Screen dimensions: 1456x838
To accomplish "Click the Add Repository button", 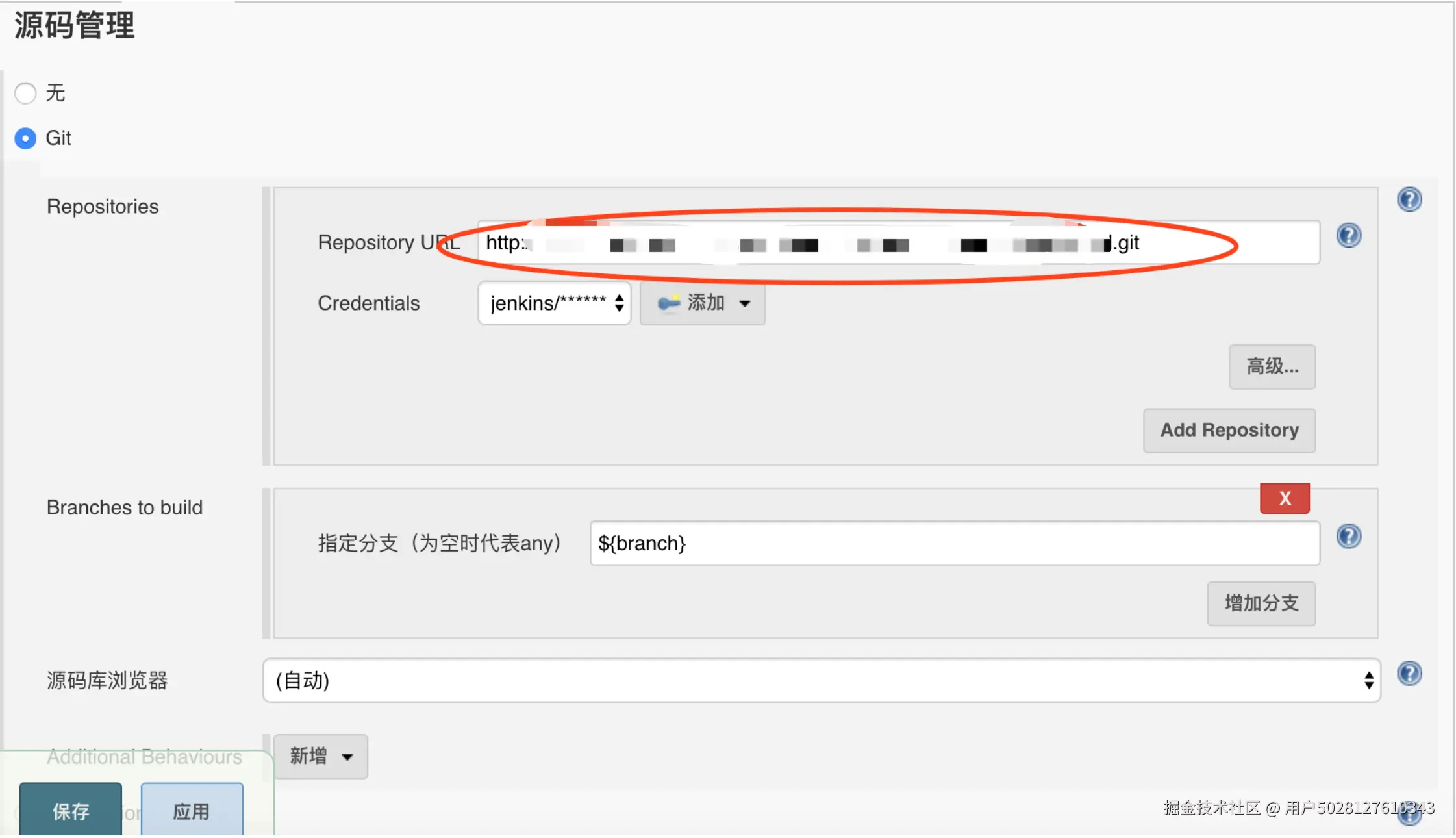I will coord(1229,430).
